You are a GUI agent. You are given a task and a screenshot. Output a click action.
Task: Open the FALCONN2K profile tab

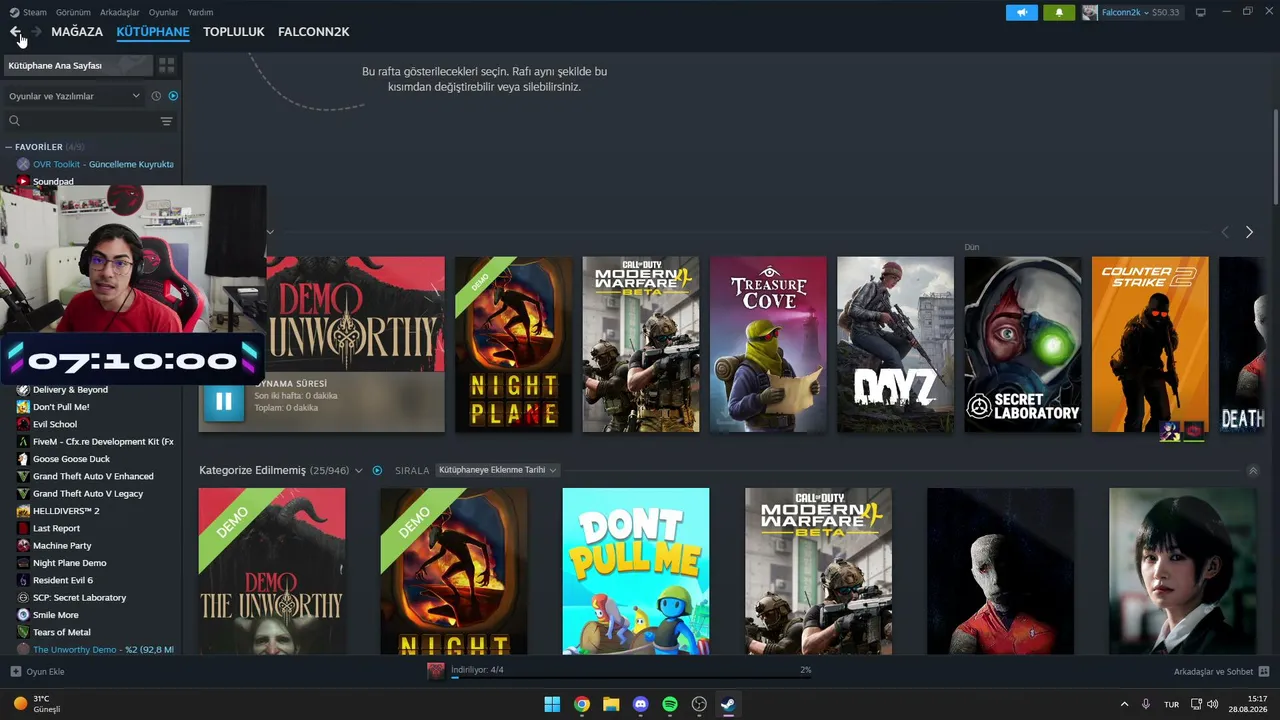[314, 32]
